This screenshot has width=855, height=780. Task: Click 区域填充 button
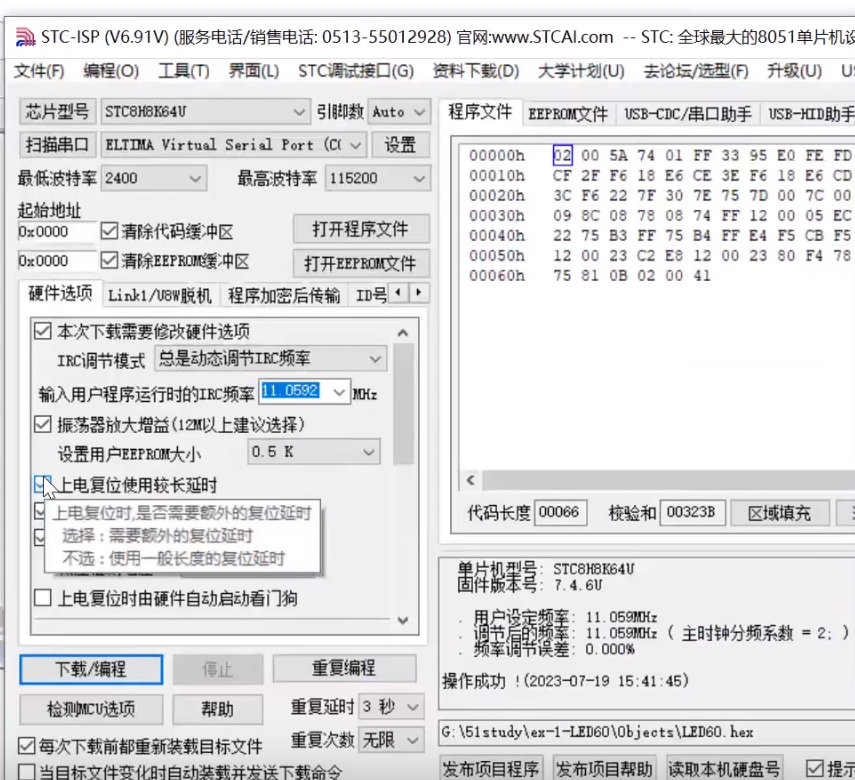[780, 513]
